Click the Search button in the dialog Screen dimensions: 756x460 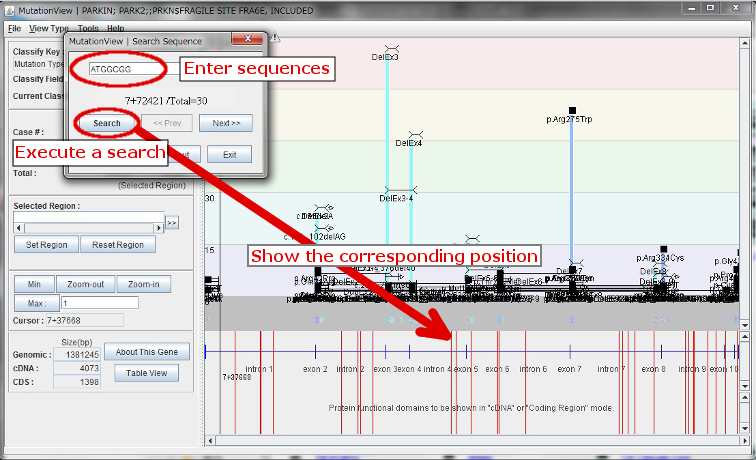pos(106,123)
